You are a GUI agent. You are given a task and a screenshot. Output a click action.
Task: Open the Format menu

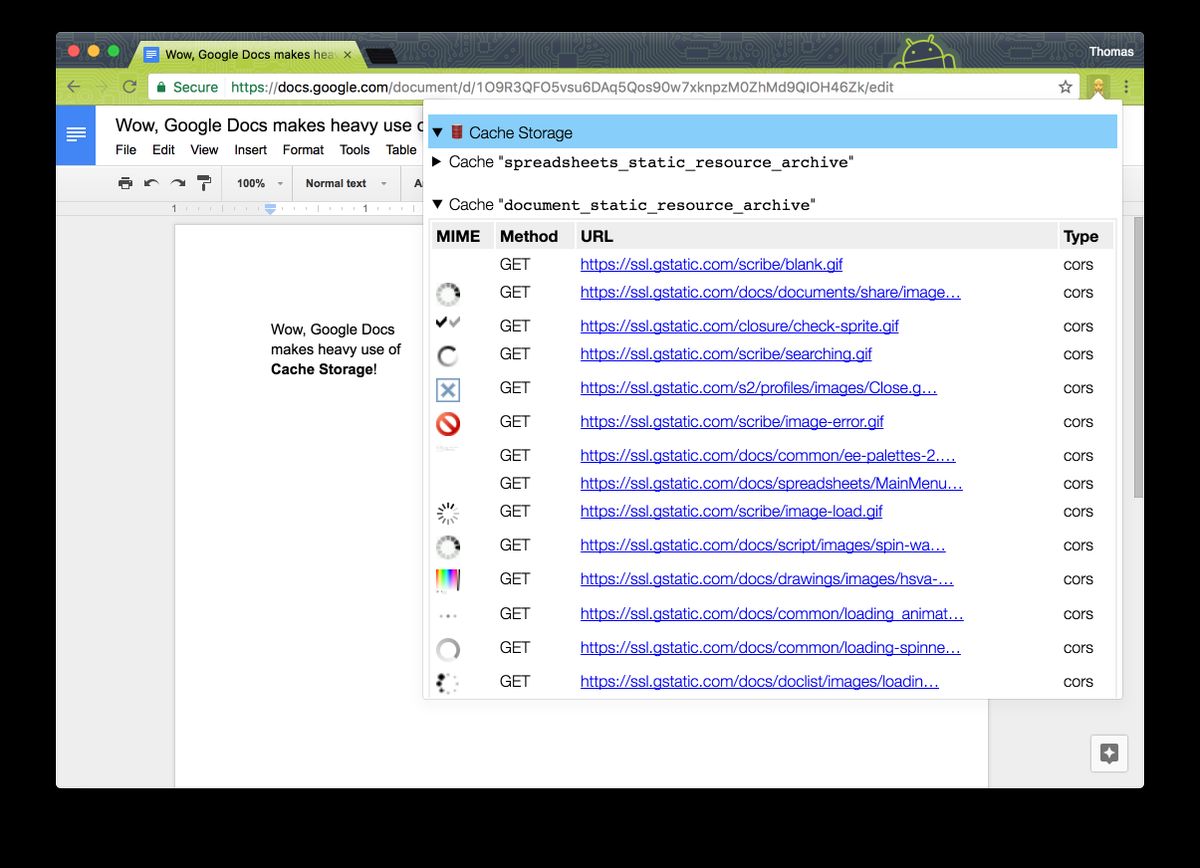pyautogui.click(x=303, y=150)
